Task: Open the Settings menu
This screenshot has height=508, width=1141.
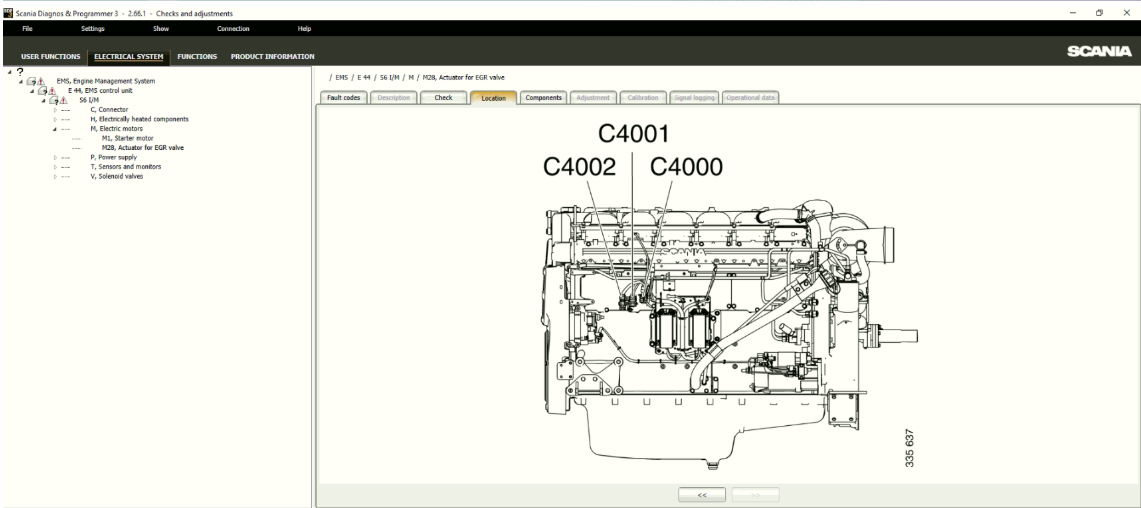Action: pos(93,29)
